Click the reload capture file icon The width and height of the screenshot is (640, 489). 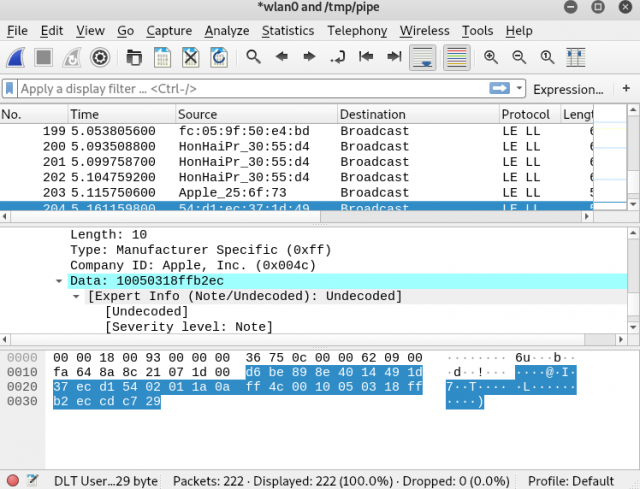coord(219,57)
